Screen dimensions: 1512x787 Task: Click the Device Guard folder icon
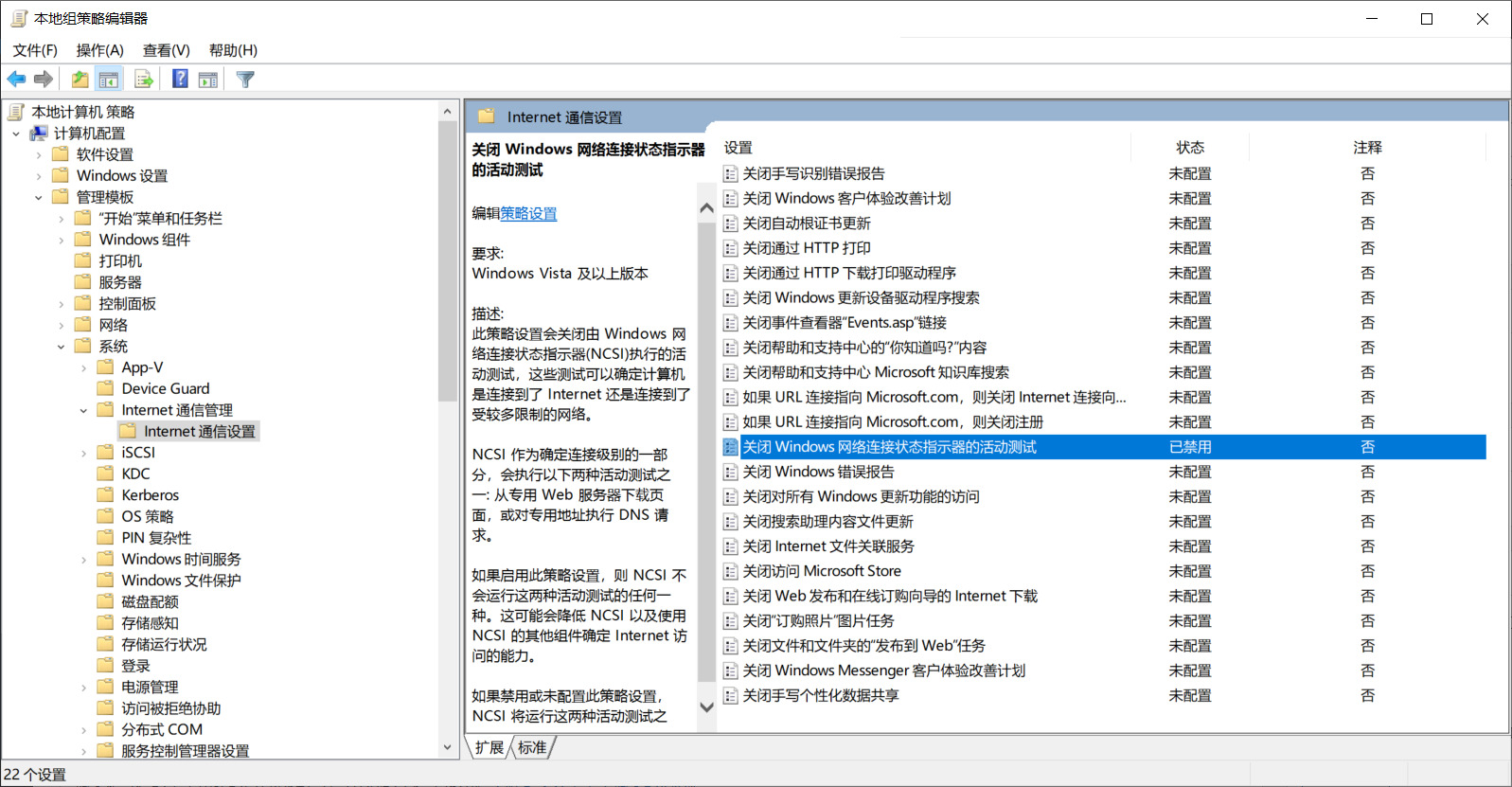tap(106, 388)
